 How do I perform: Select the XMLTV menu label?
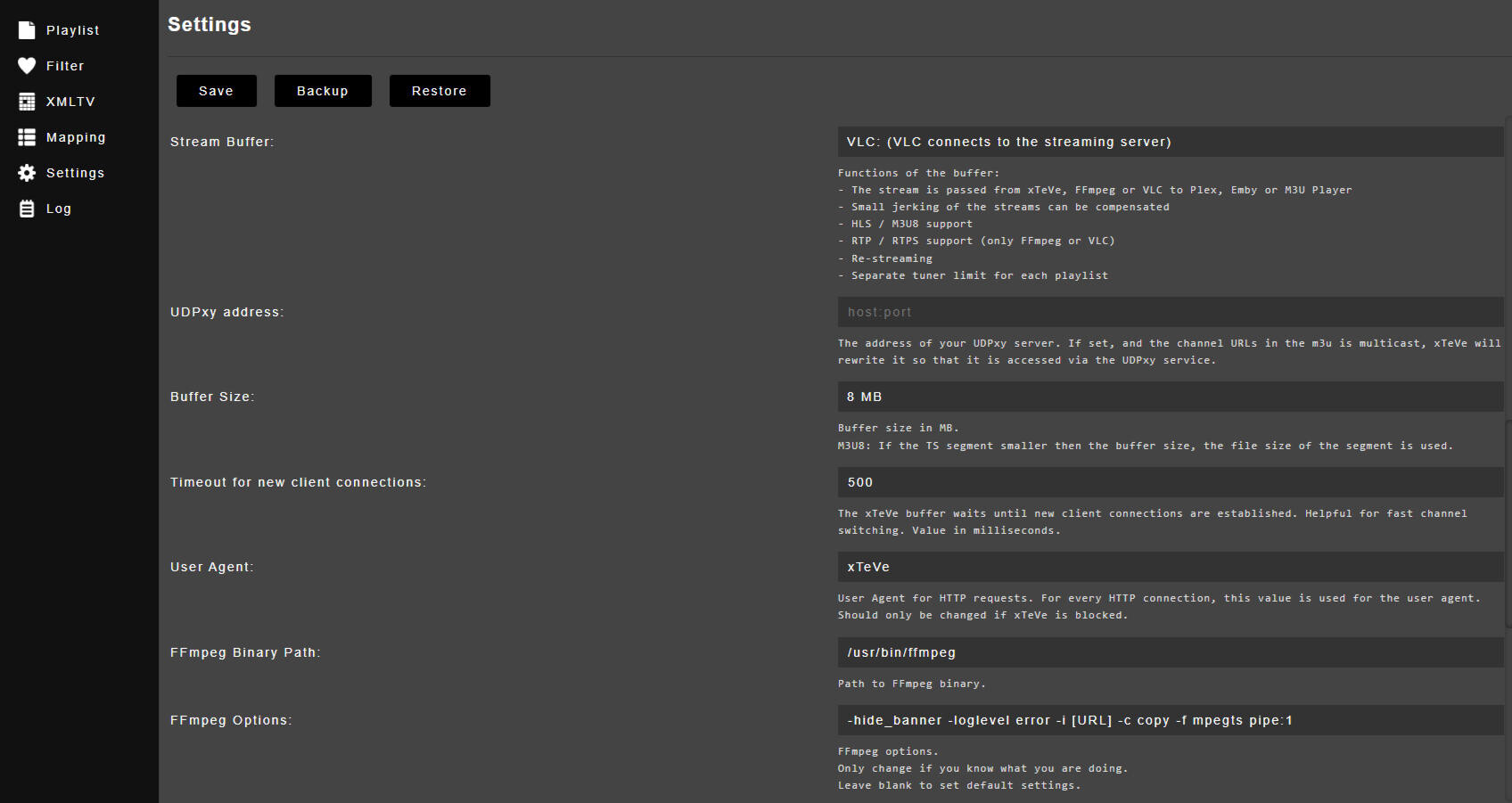[70, 102]
